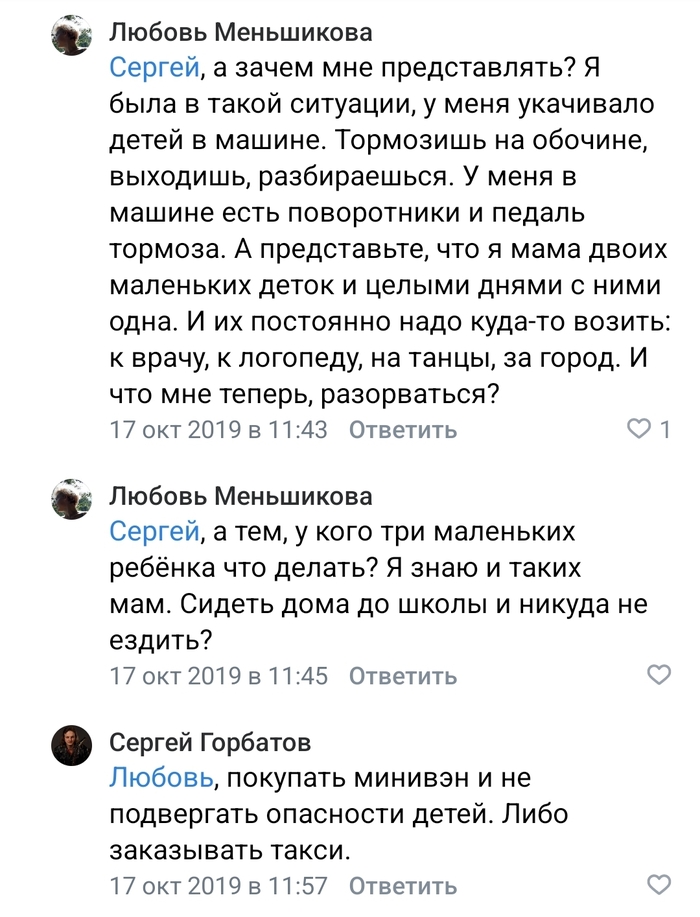Click the Сергей mention before 'а тем, у кого'

[155, 532]
